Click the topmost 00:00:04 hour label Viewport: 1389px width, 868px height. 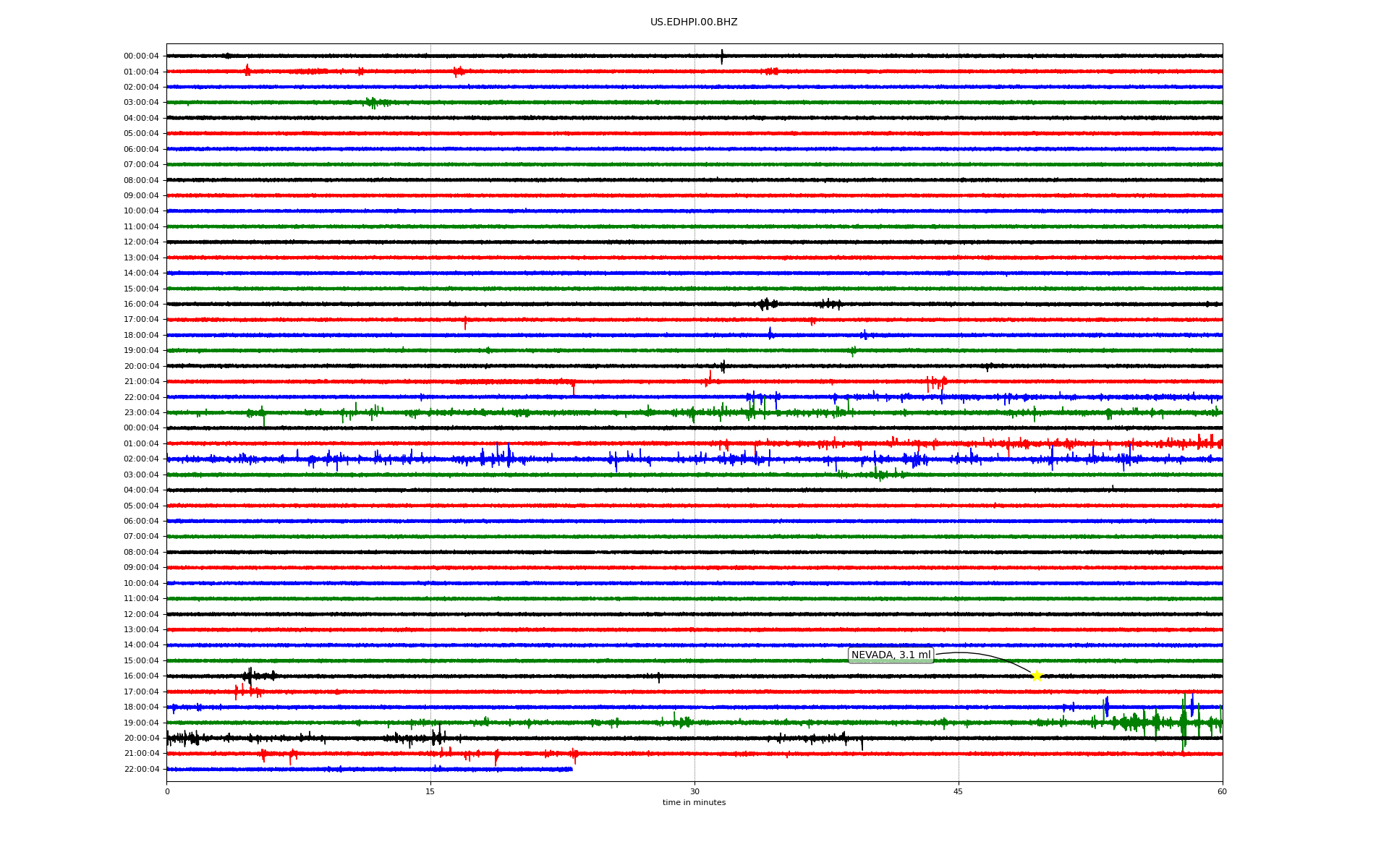pyautogui.click(x=141, y=56)
